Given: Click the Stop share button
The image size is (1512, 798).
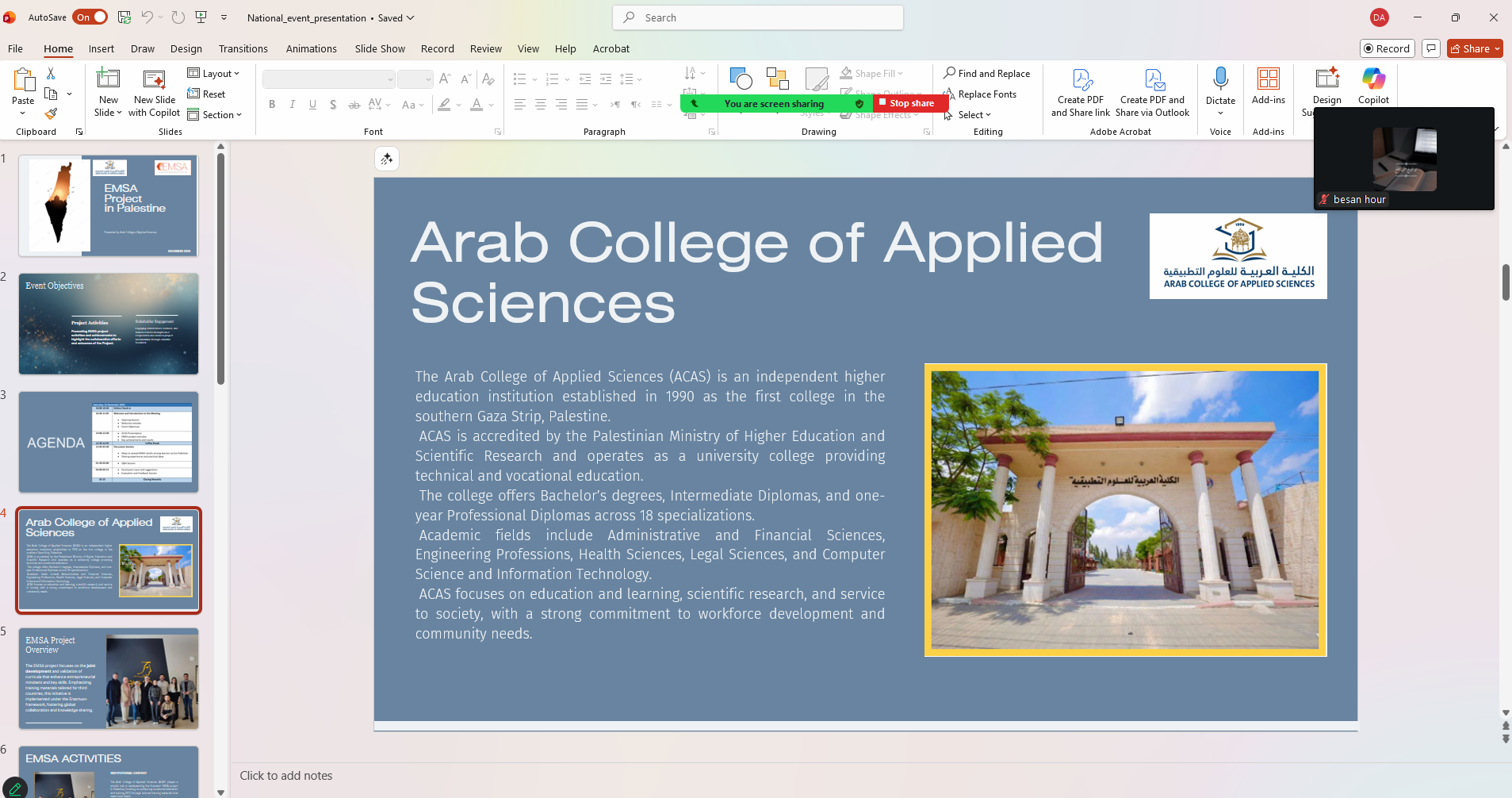Looking at the screenshot, I should point(910,103).
